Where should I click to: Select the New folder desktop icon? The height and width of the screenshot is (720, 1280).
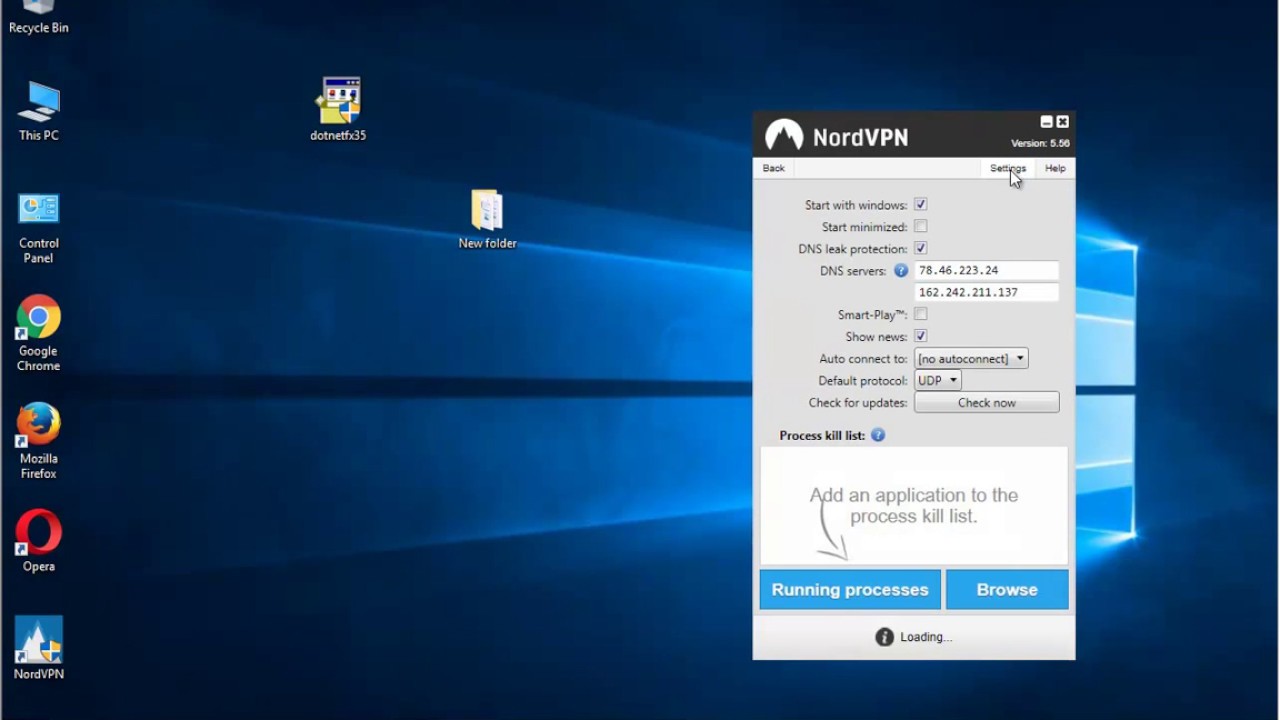(487, 219)
